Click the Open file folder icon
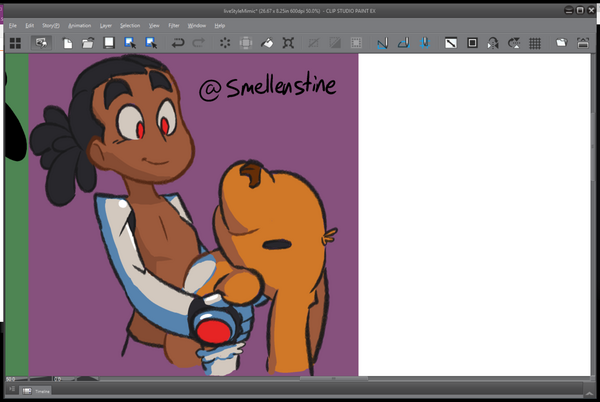This screenshot has width=600, height=402. click(x=87, y=43)
